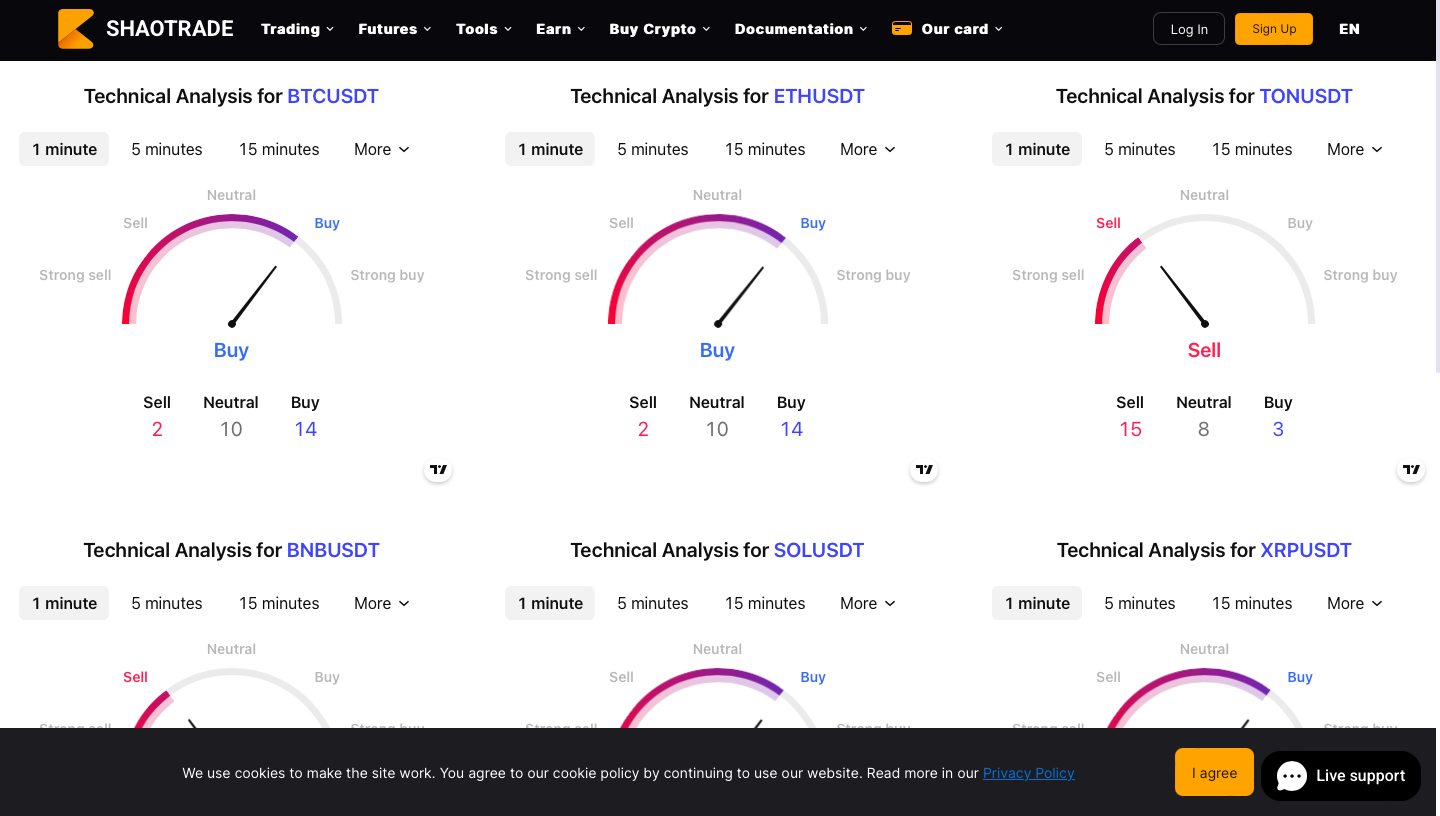
Task: Select 15 minutes tab for ETHUSDT
Action: [765, 149]
